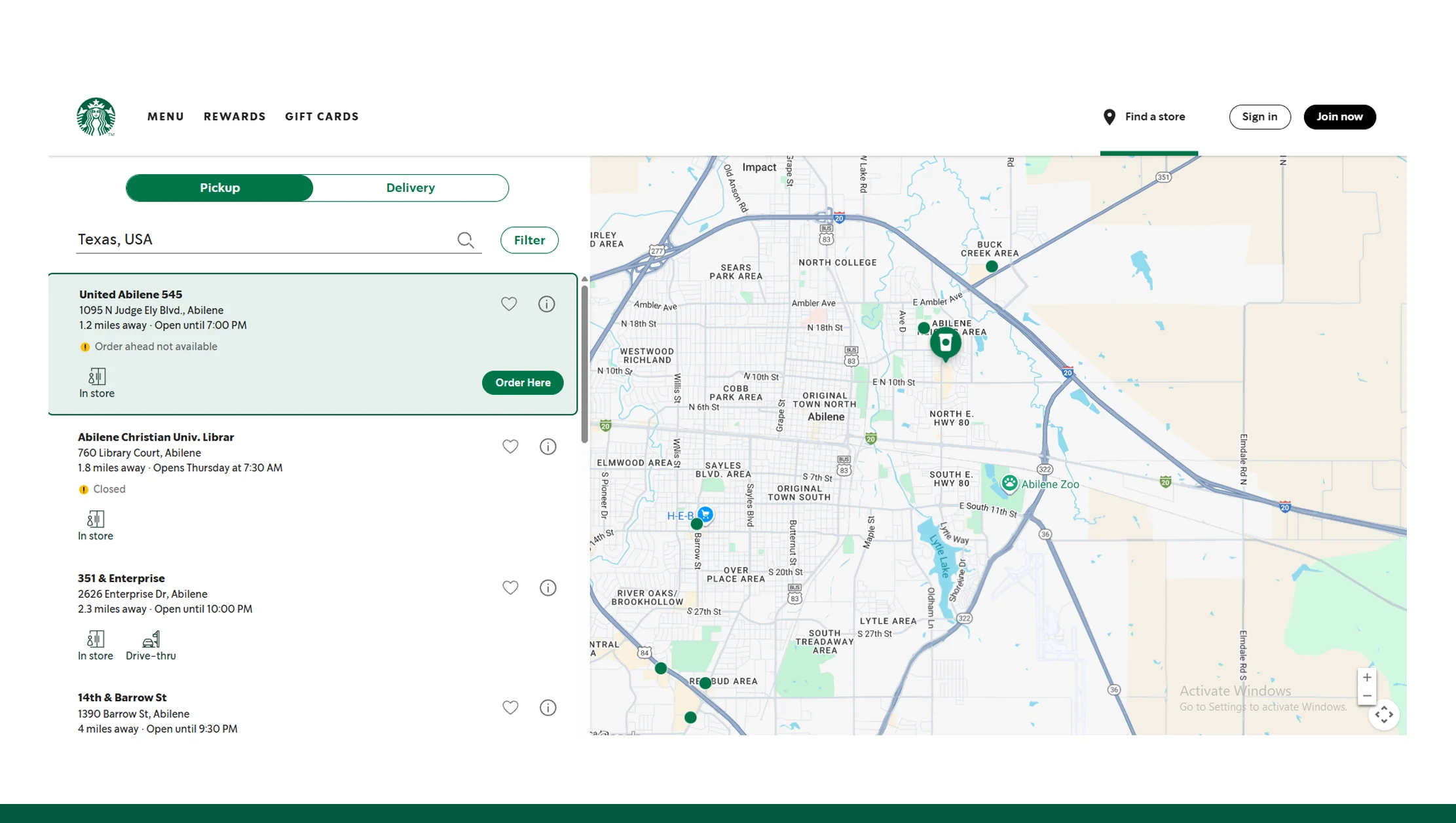The image size is (1456, 823).
Task: Click the Join now button
Action: [1339, 117]
